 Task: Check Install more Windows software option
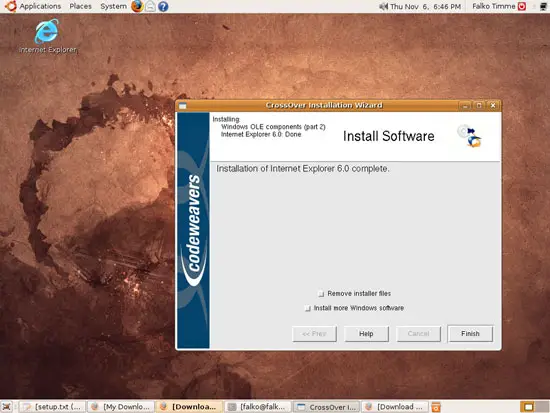[x=308, y=308]
